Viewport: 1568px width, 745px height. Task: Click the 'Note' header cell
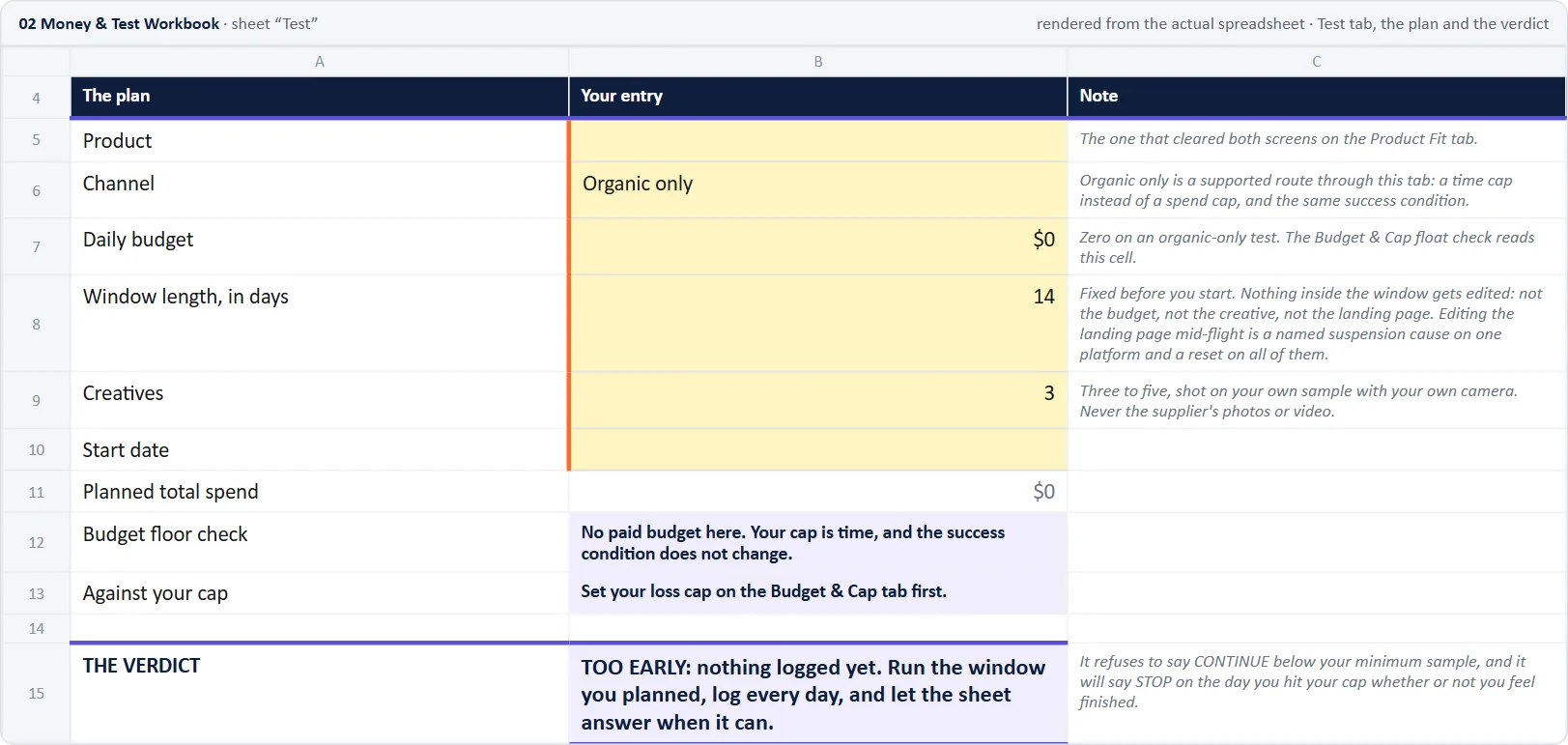[1317, 97]
